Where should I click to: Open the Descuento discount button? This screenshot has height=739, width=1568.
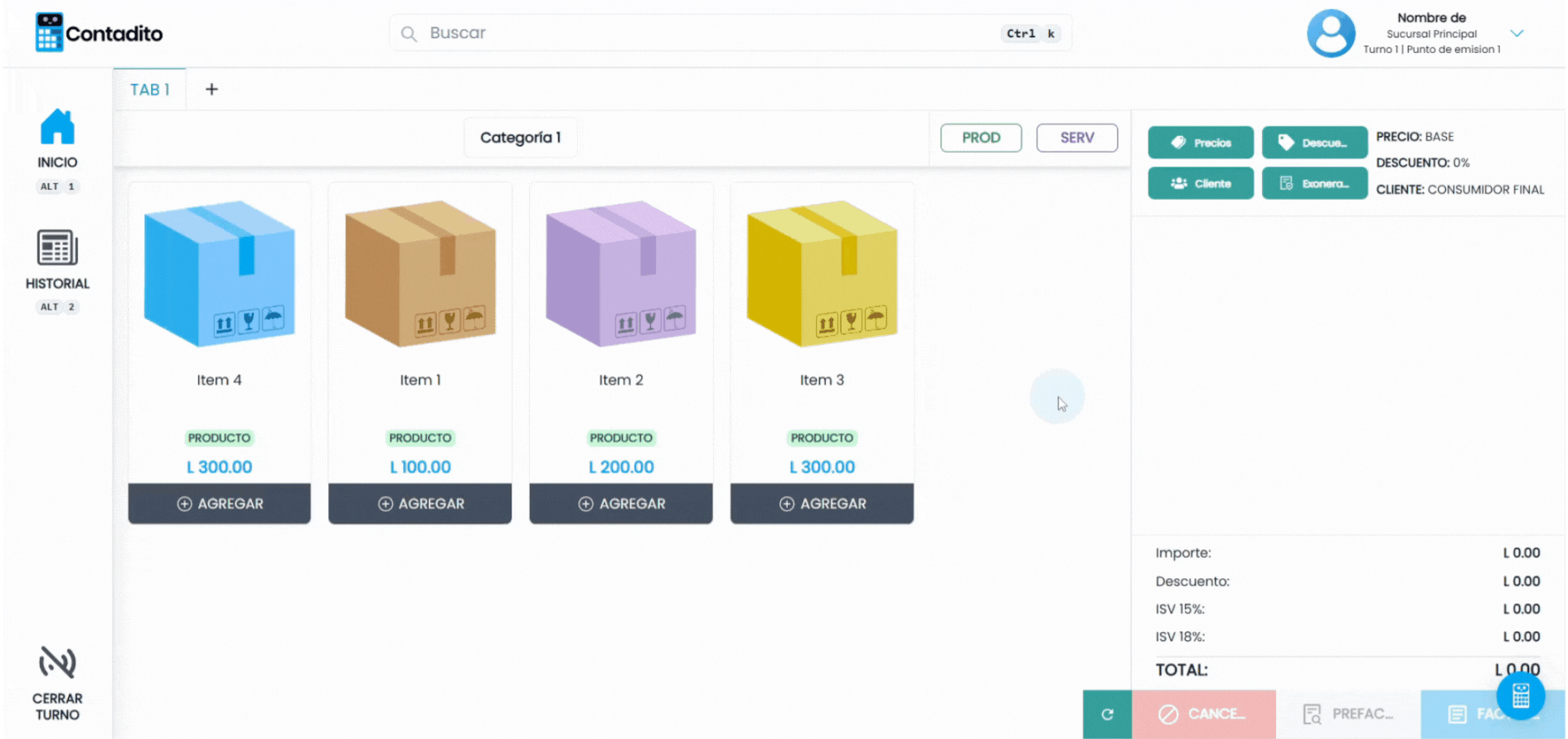click(1314, 143)
